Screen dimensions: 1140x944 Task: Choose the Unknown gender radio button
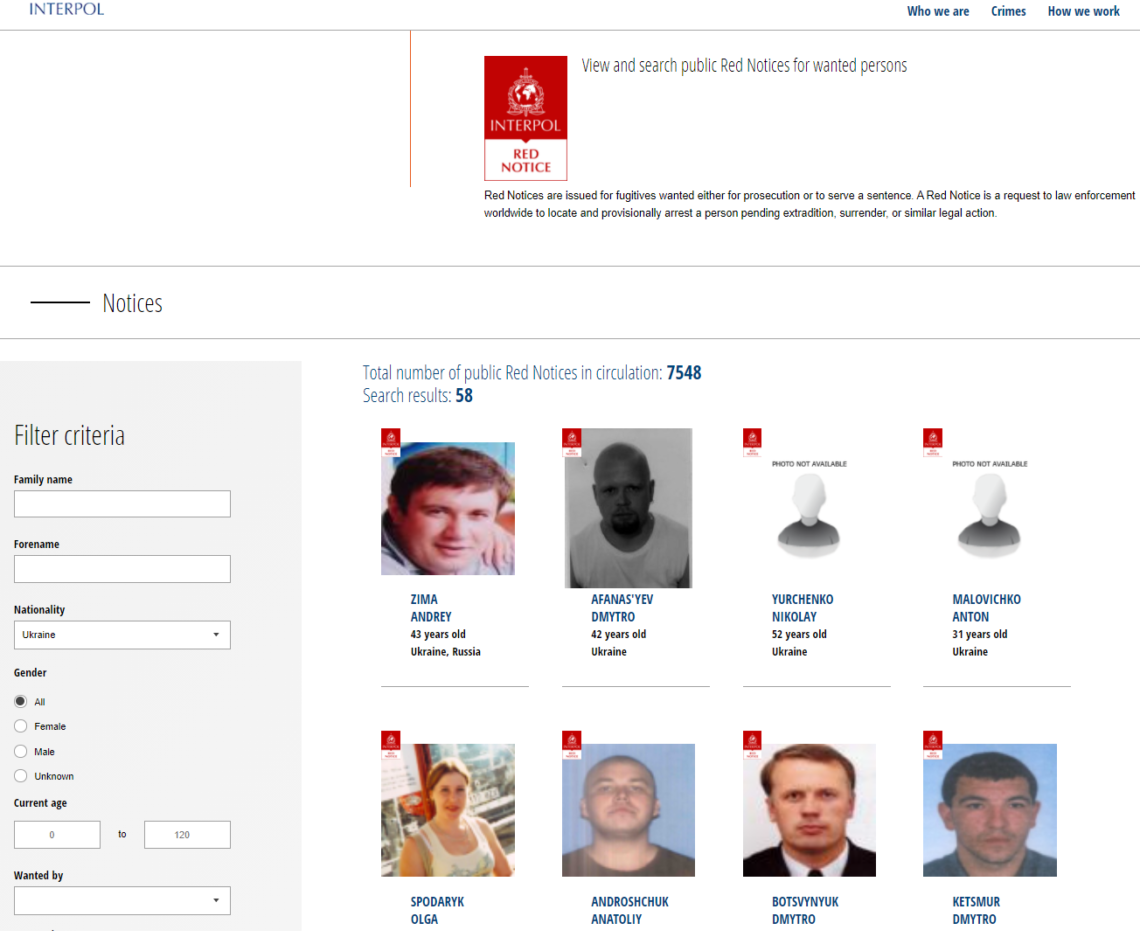(x=21, y=776)
